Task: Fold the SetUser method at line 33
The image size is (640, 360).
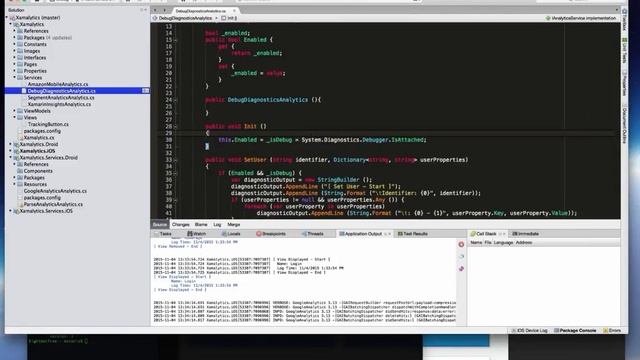Action: pos(176,160)
